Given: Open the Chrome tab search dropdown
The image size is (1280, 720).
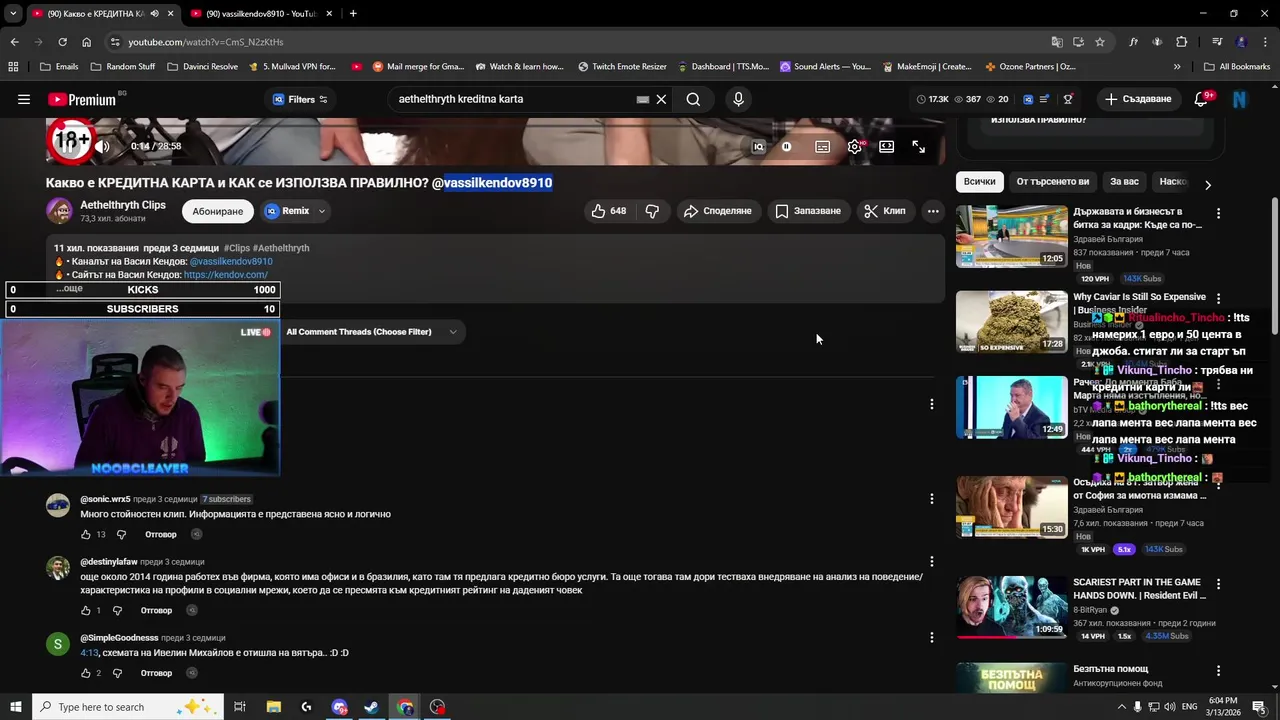Looking at the screenshot, I should point(13,13).
